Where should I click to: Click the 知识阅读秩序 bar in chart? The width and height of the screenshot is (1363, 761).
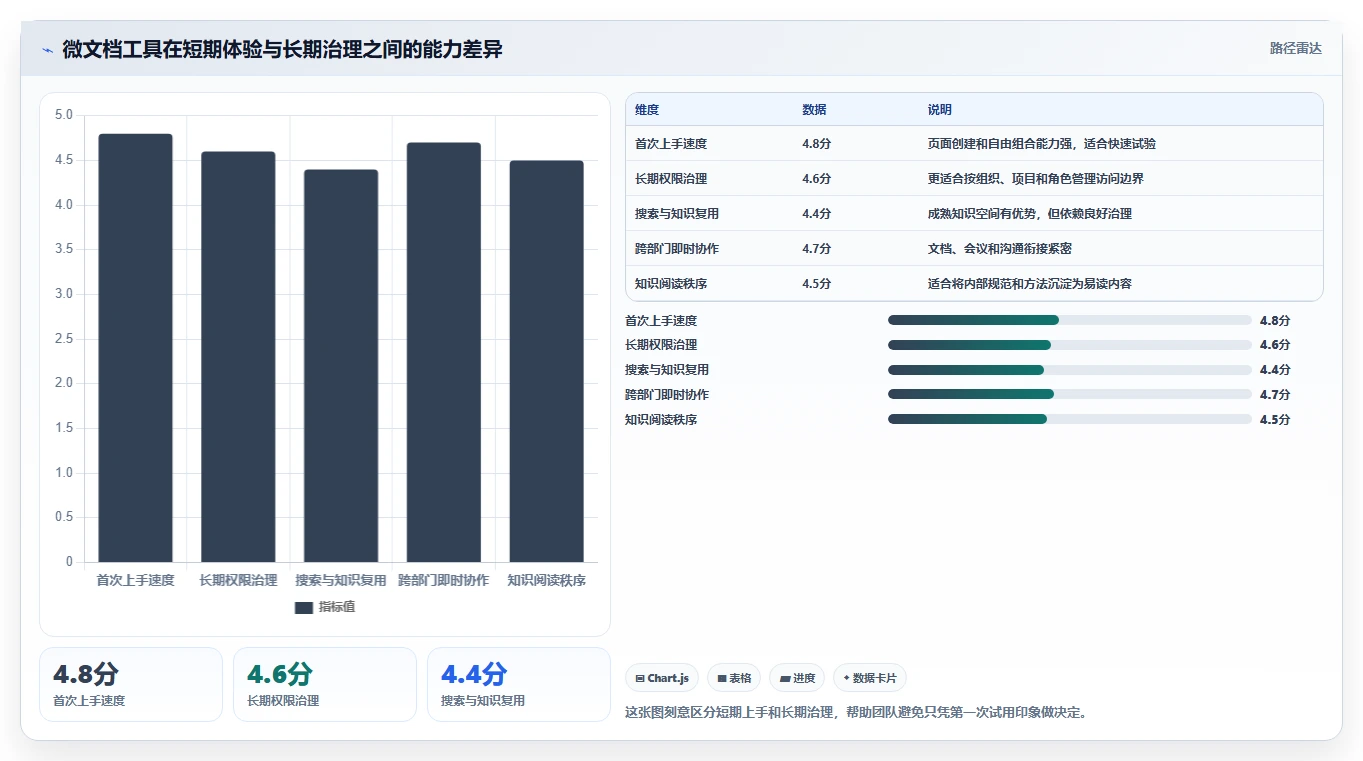tap(547, 361)
